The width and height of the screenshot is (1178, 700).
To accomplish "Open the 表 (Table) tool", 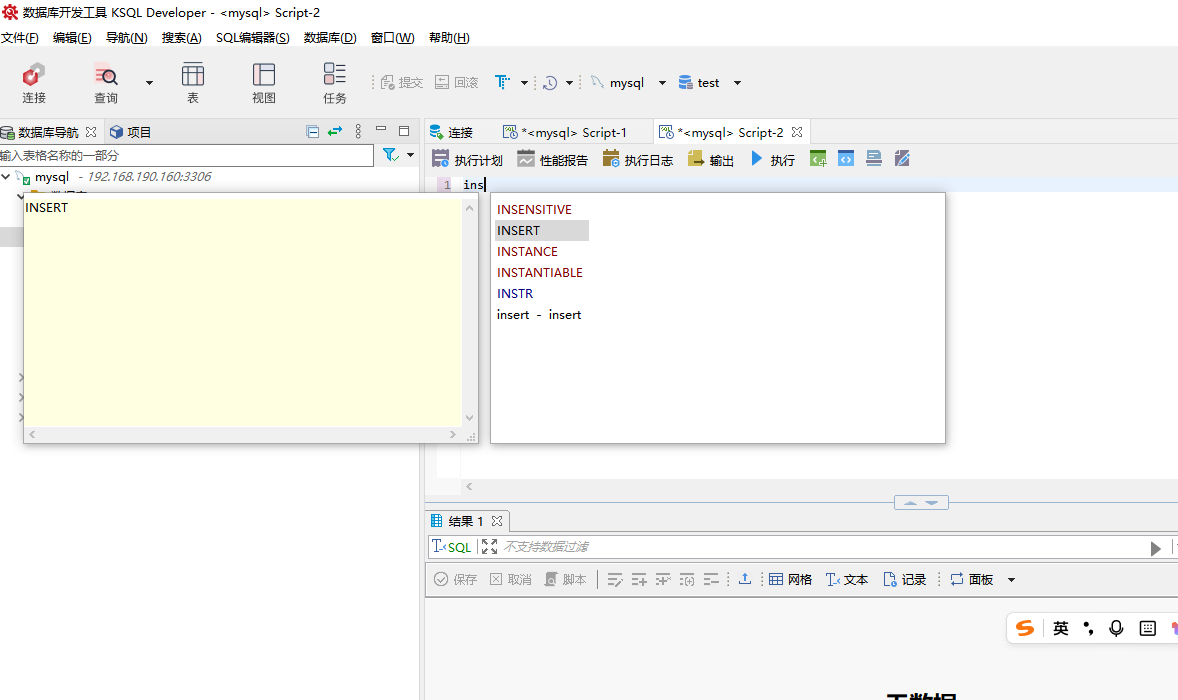I will (x=192, y=83).
